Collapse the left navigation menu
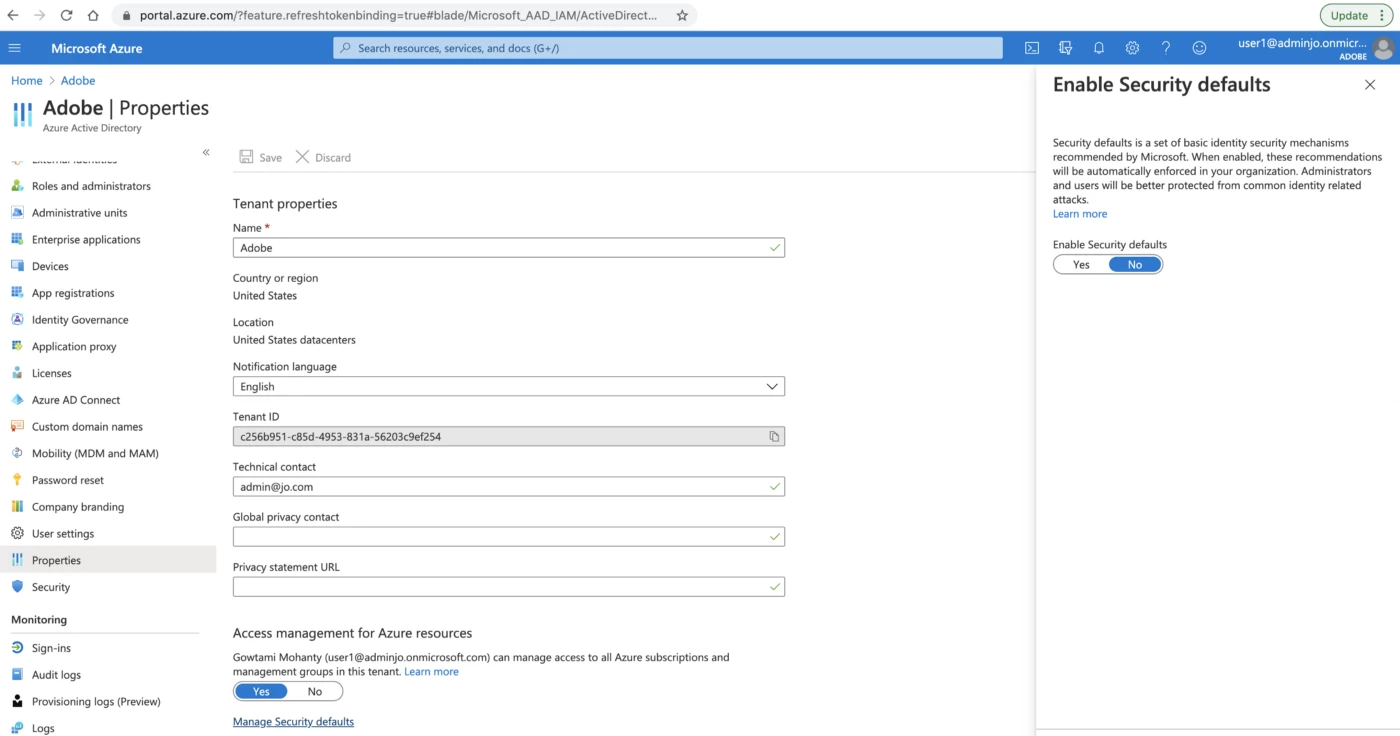The width and height of the screenshot is (1400, 736). click(x=206, y=152)
